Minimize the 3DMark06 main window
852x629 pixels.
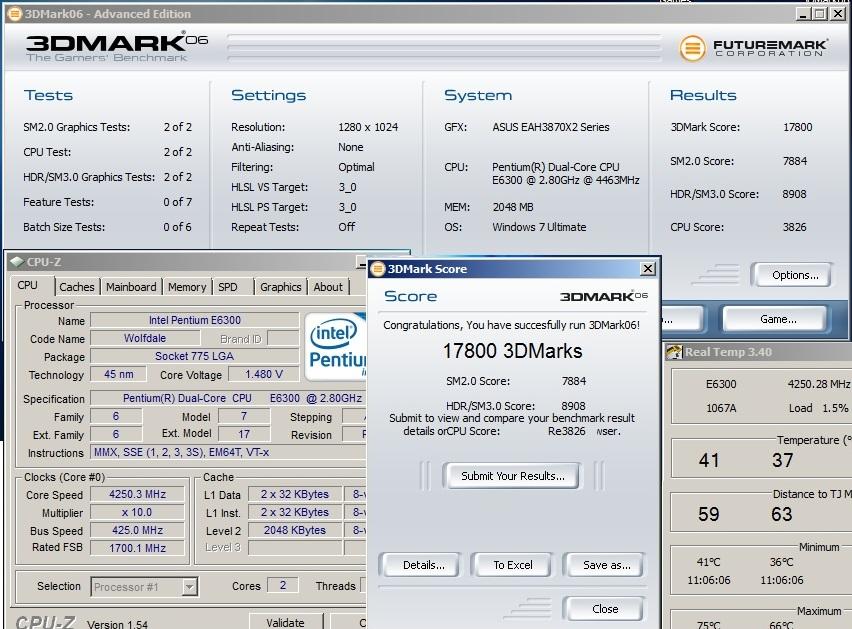pyautogui.click(x=804, y=14)
